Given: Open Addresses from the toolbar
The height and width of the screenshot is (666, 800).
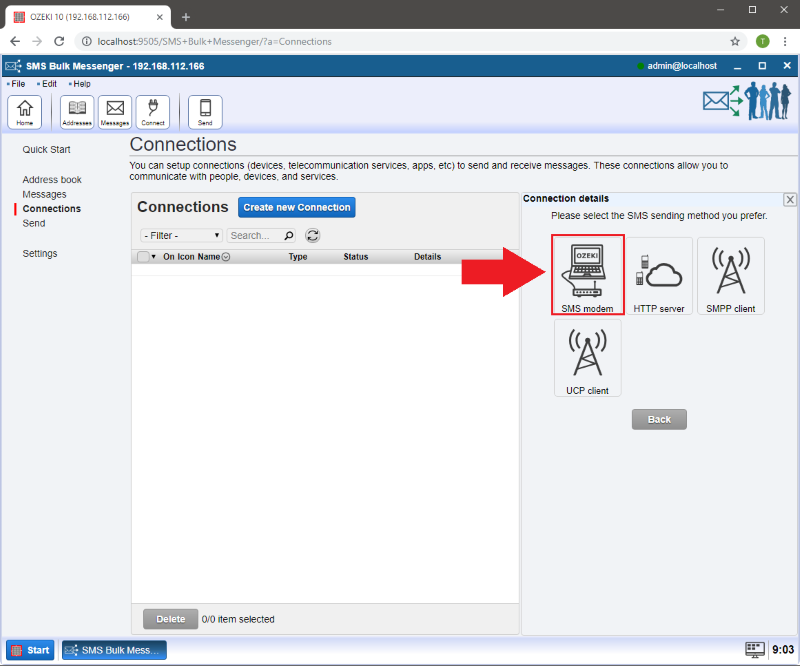Looking at the screenshot, I should tap(77, 112).
